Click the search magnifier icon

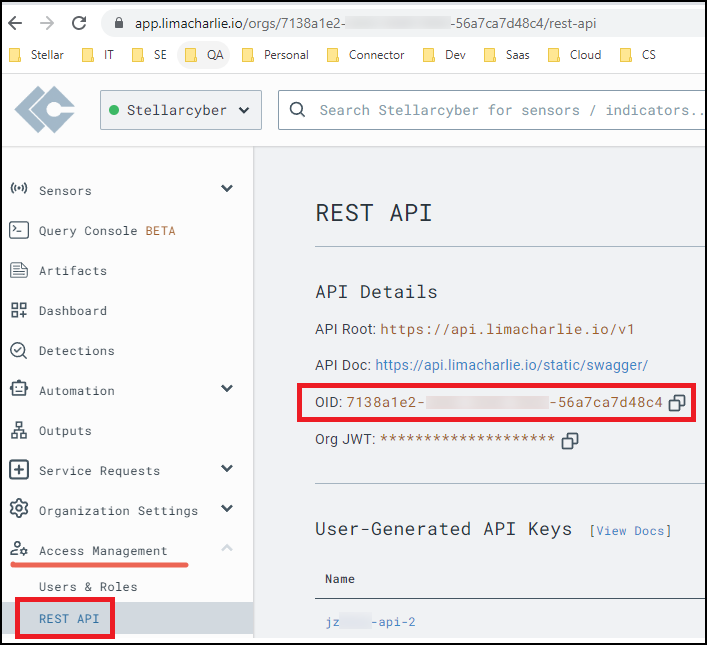coord(297,110)
